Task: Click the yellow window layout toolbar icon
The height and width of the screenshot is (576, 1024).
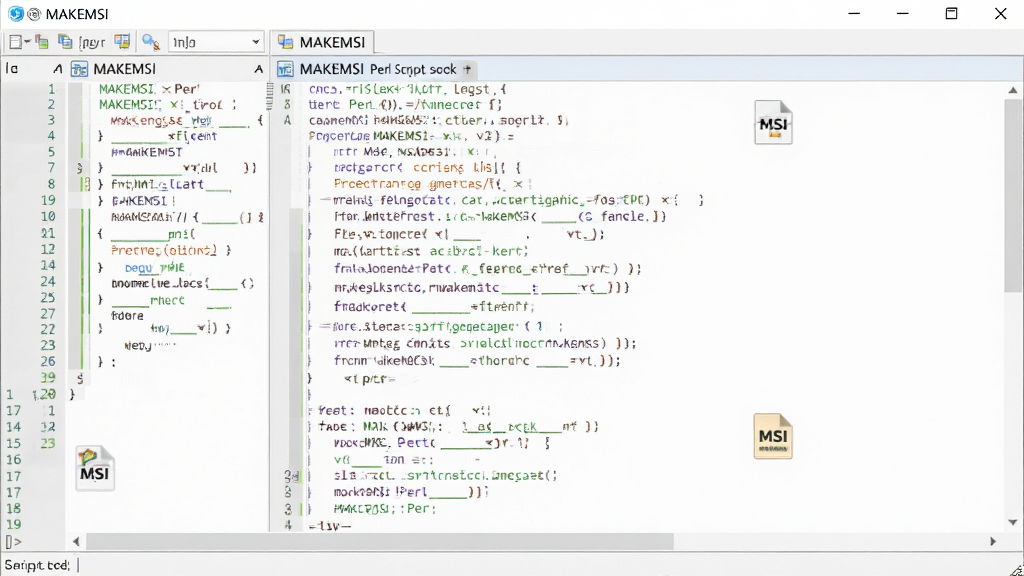Action: tap(122, 42)
